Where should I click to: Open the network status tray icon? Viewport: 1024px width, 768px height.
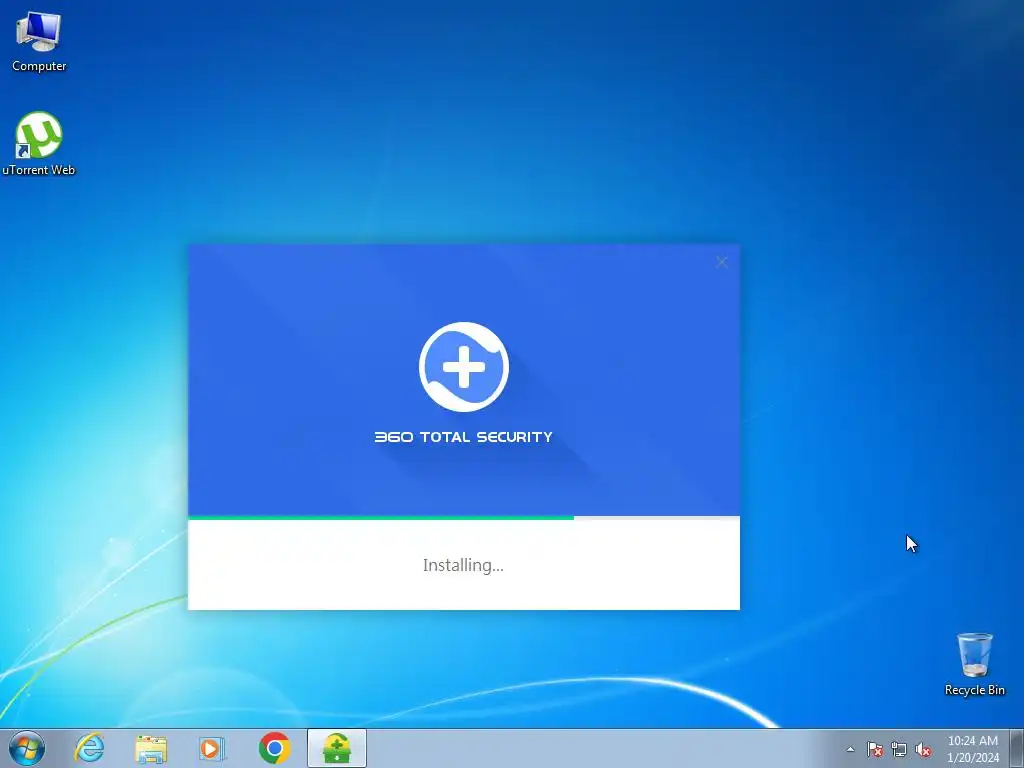[x=899, y=749]
